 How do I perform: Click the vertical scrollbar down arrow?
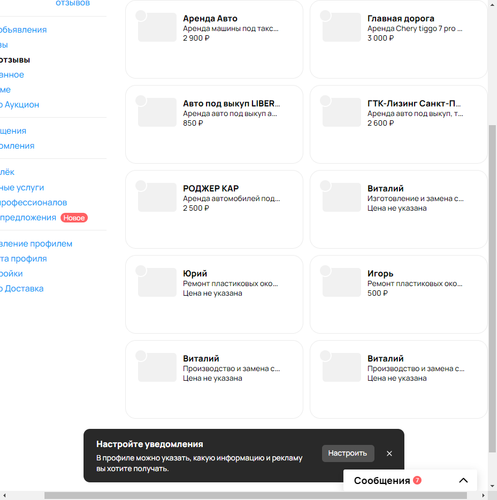tap(492, 486)
